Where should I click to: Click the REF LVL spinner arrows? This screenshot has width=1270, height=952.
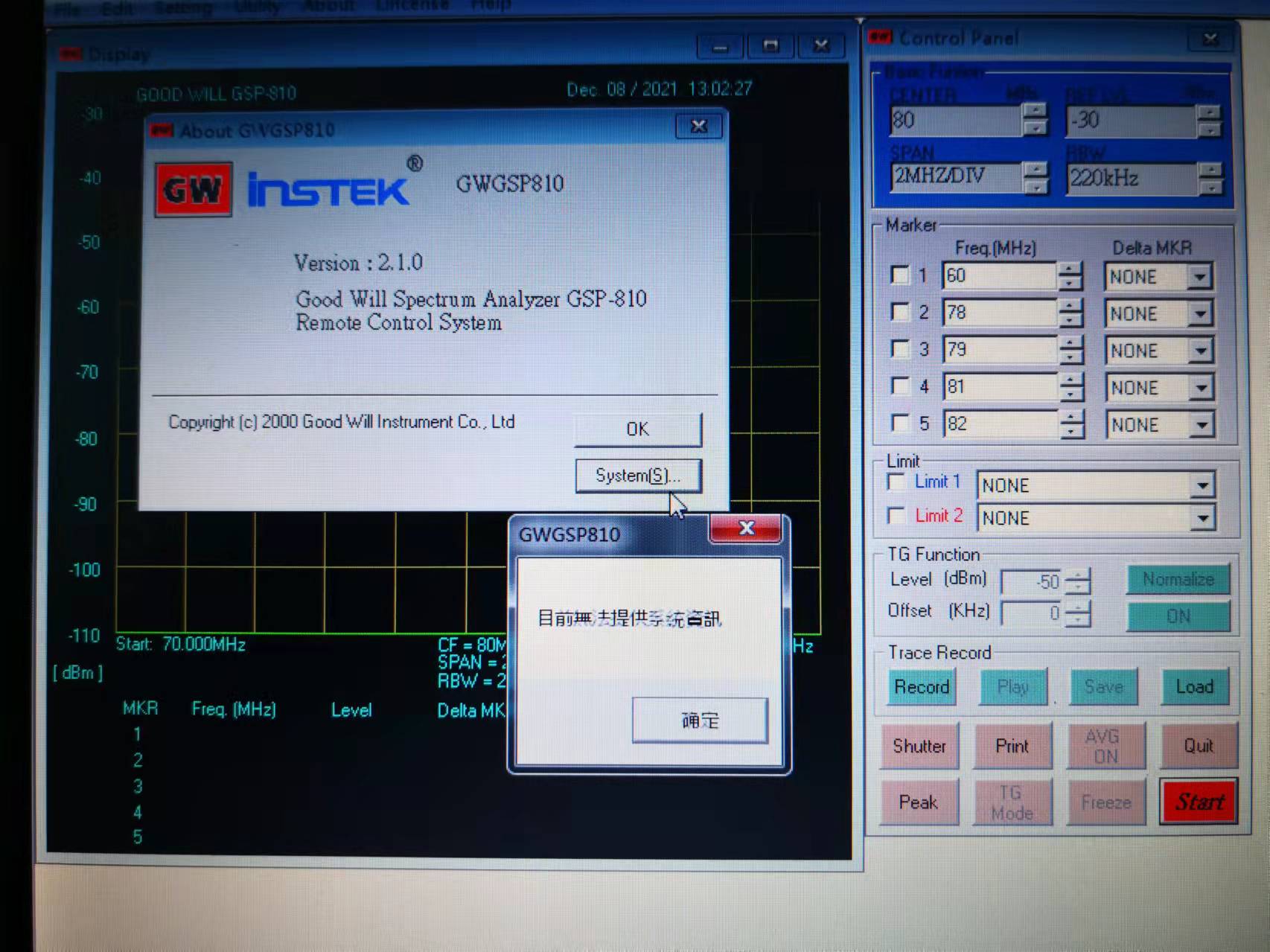(1210, 121)
